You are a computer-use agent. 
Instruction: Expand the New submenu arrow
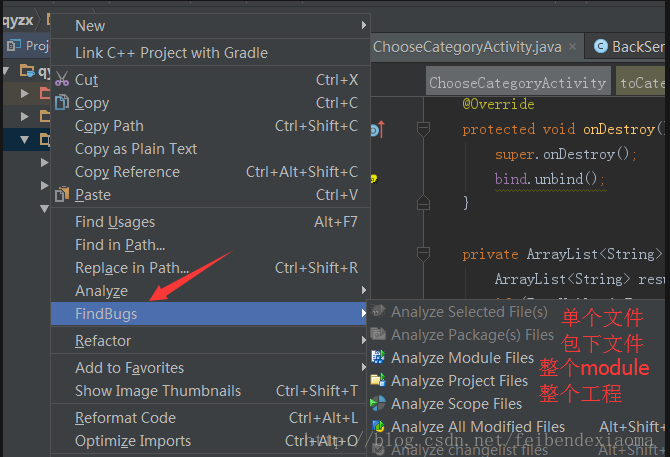pyautogui.click(x=363, y=26)
